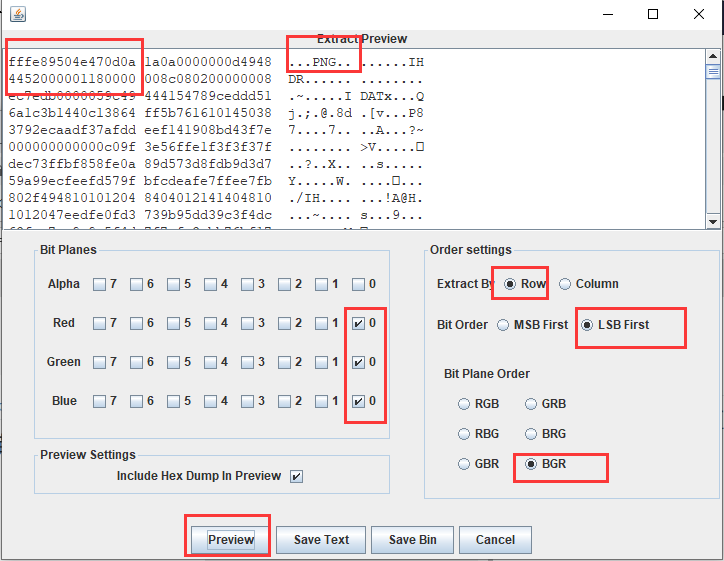
Task: Click the Save Bin button
Action: 412,540
